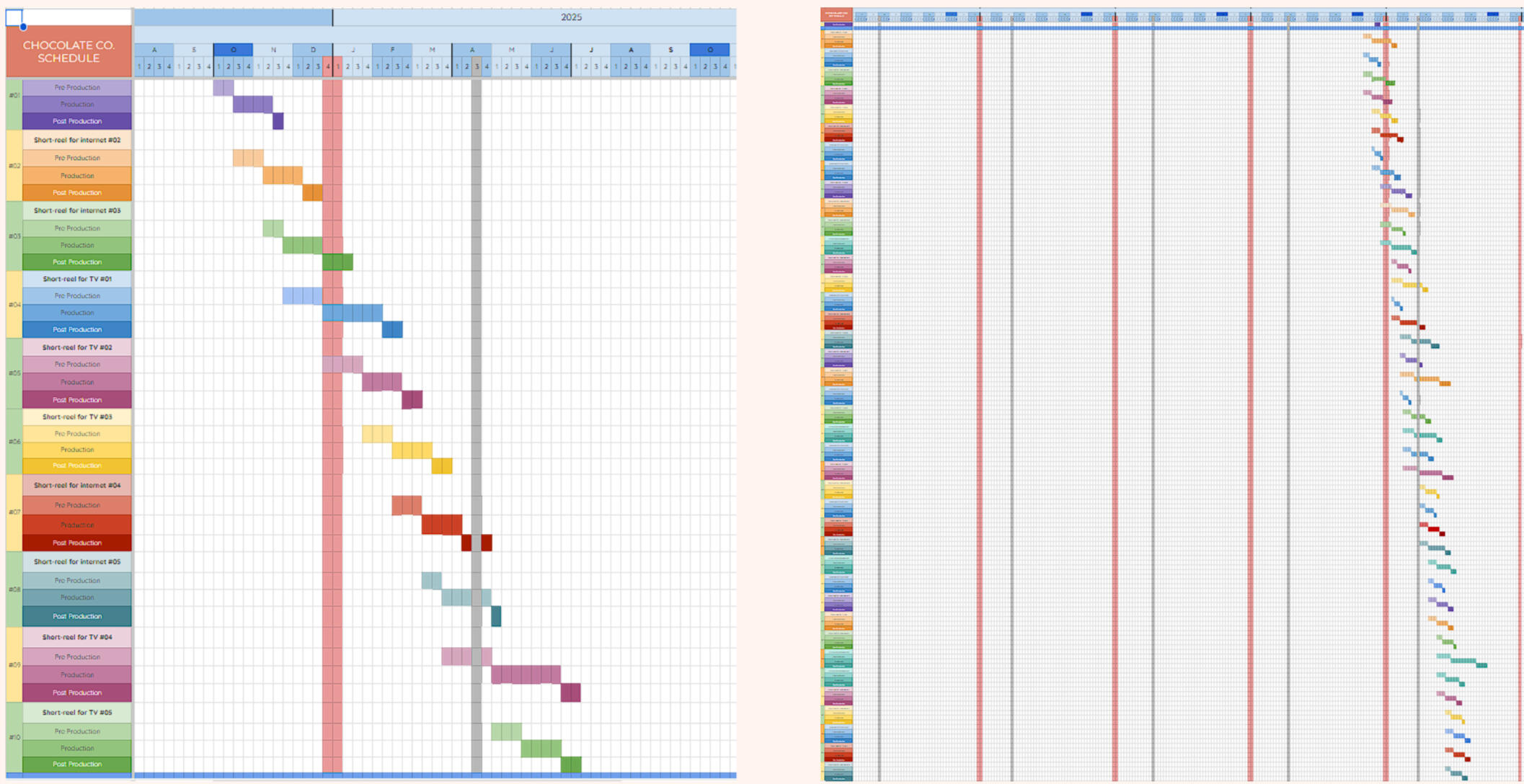Click the #09 project number cell
The height and width of the screenshot is (784, 1524).
pos(14,664)
